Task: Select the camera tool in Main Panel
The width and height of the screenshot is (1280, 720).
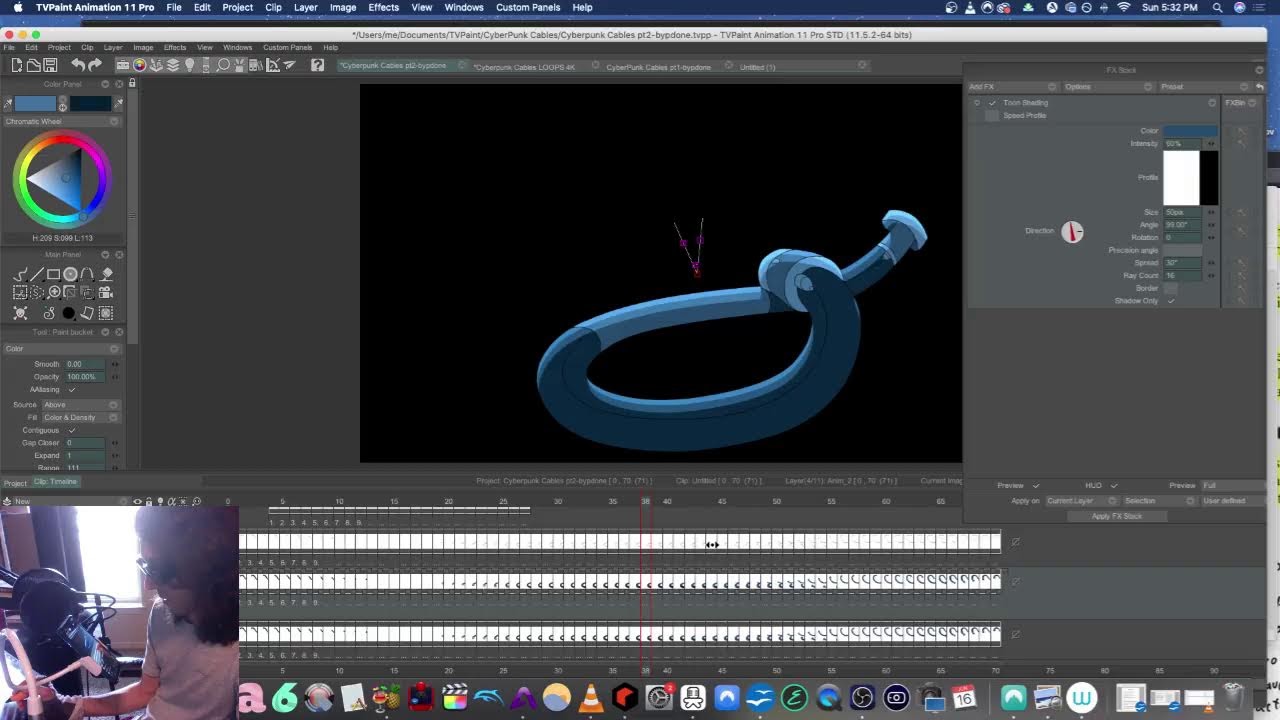Action: point(106,292)
